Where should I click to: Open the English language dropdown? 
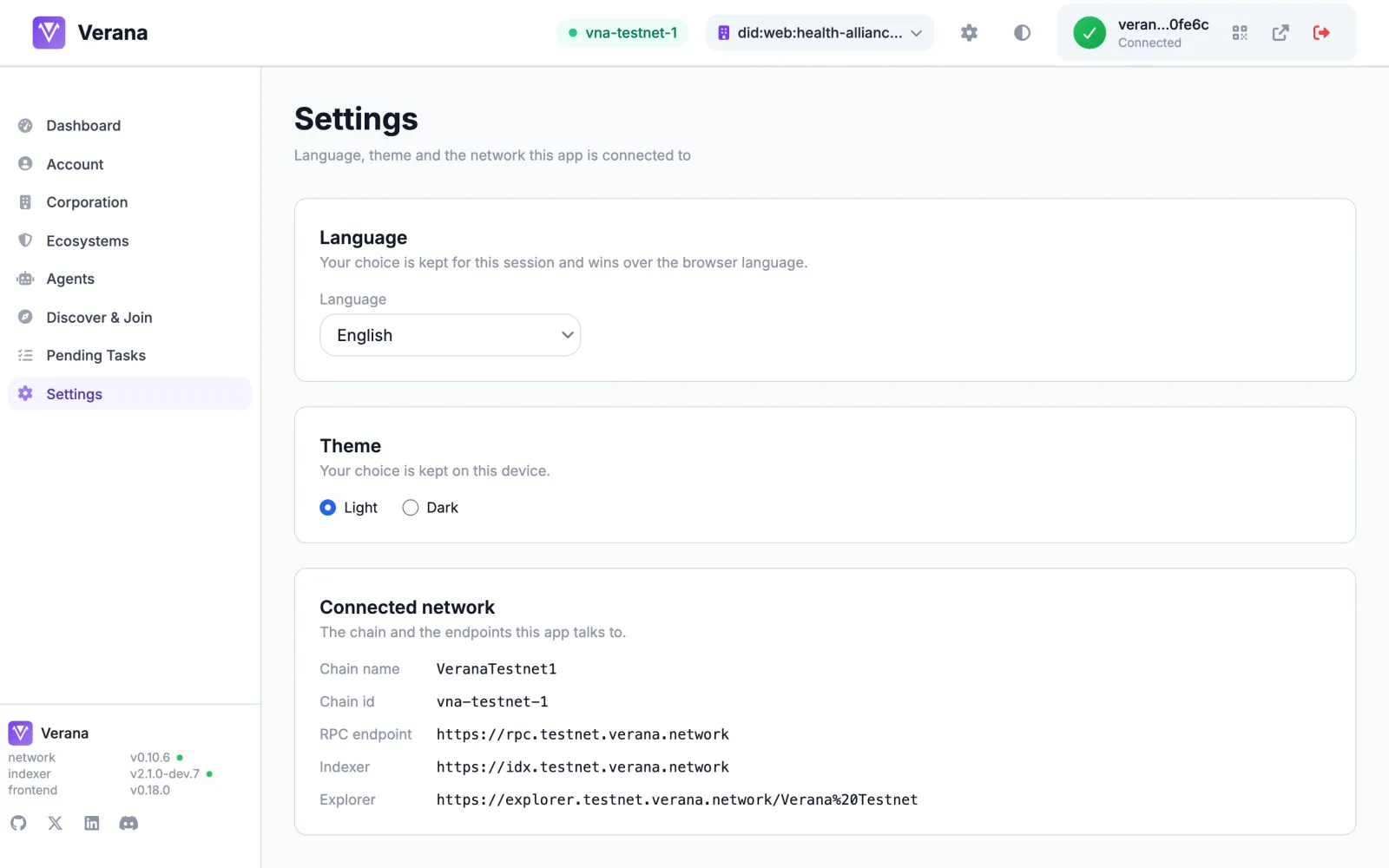(x=450, y=335)
